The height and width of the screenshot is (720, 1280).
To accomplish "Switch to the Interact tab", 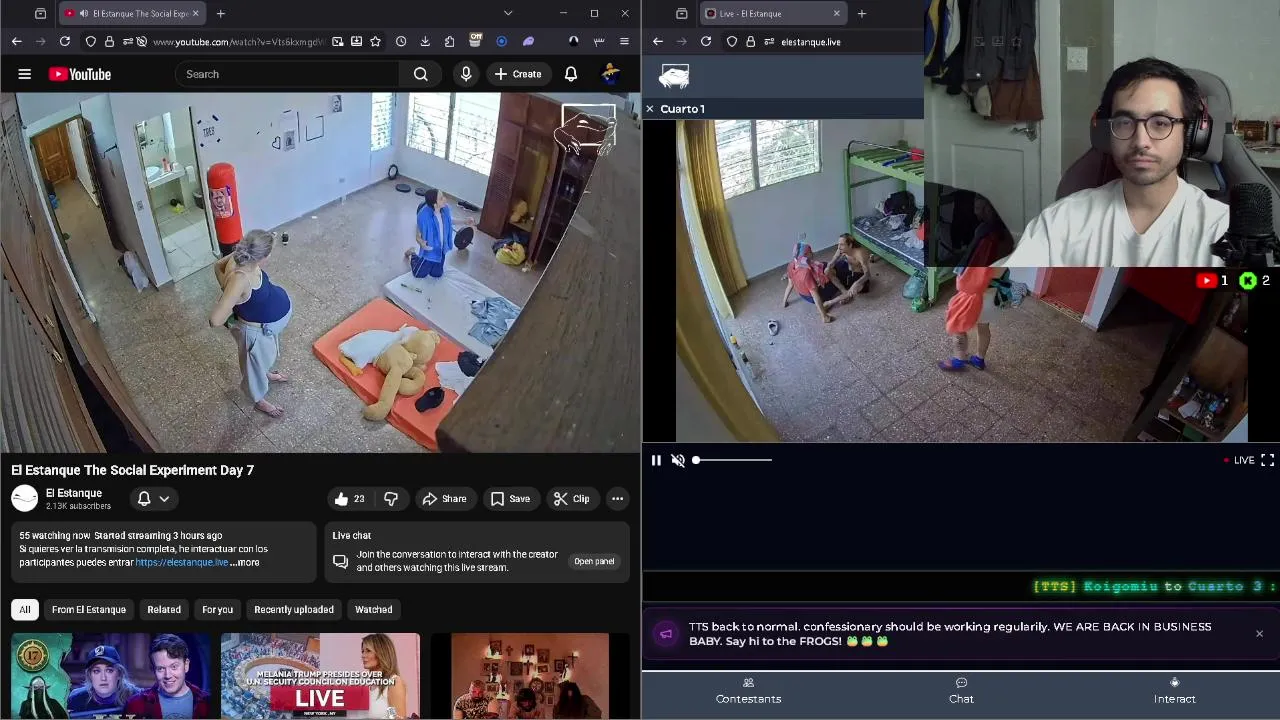I will (1175, 691).
